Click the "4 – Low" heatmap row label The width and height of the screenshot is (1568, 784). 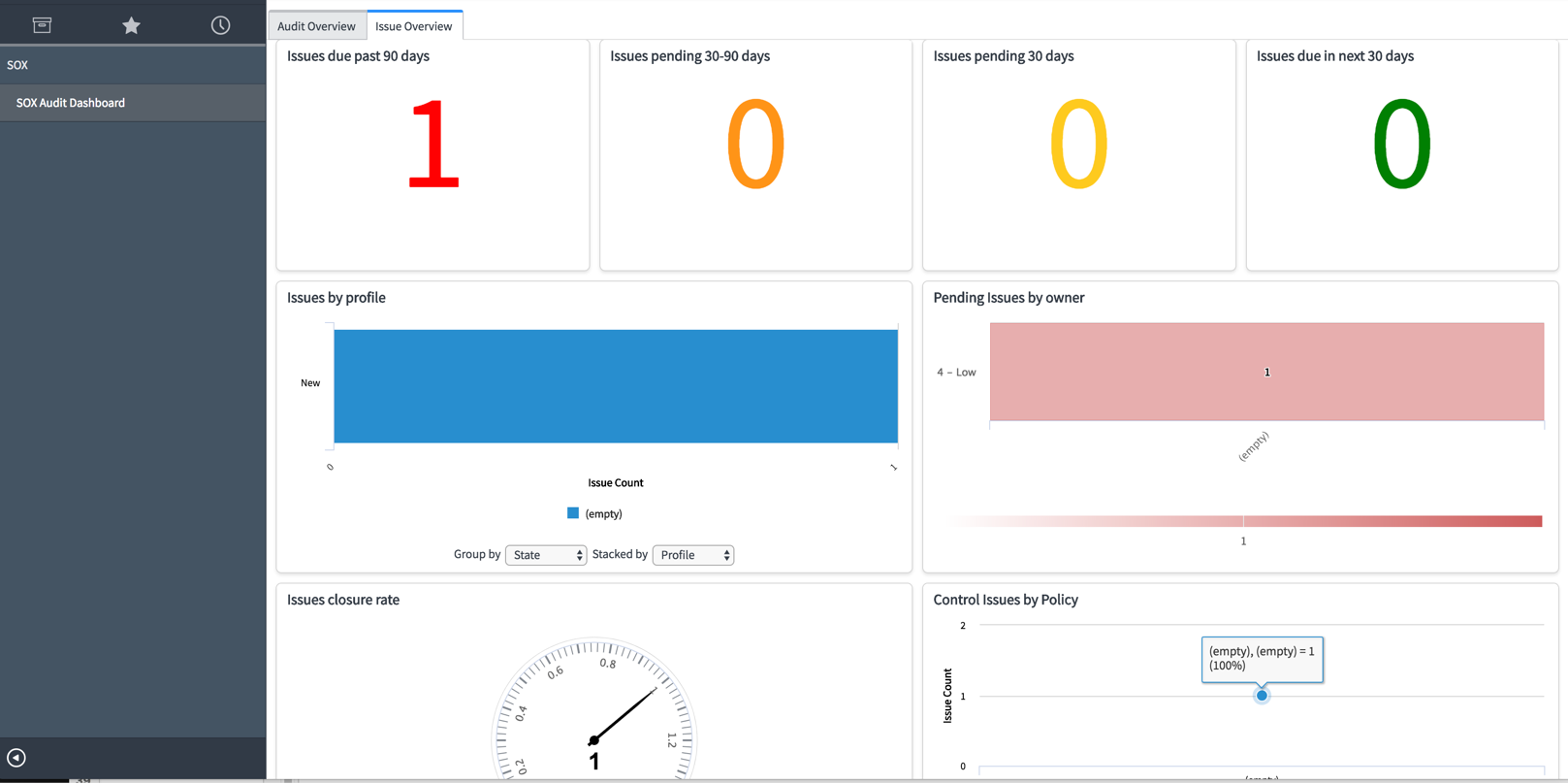tap(956, 372)
